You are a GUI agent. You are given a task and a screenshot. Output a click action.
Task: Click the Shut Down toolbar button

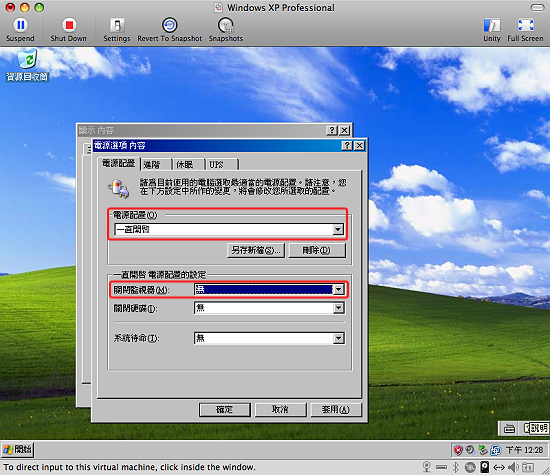69,30
